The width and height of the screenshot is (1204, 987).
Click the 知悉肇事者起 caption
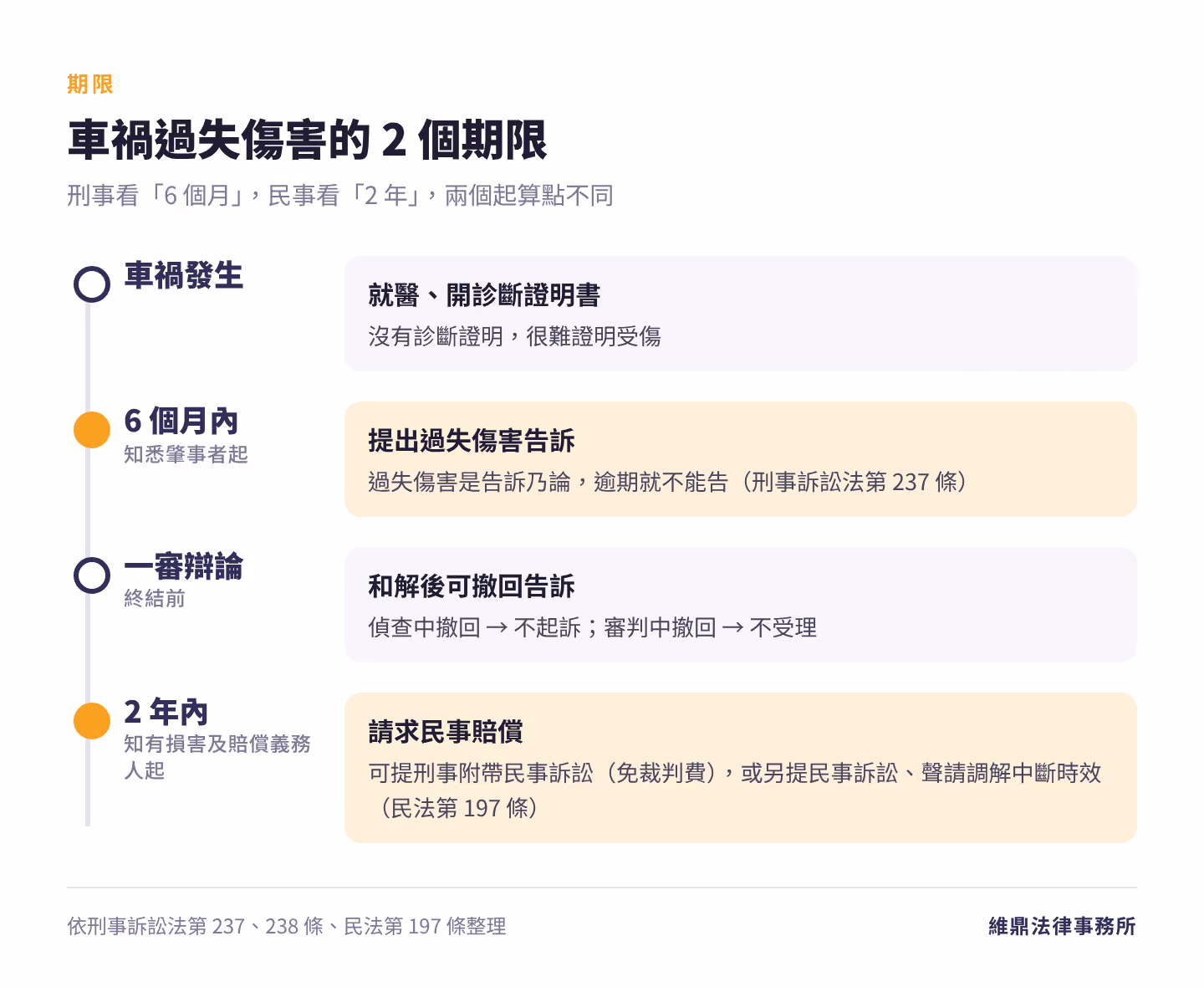pyautogui.click(x=186, y=454)
